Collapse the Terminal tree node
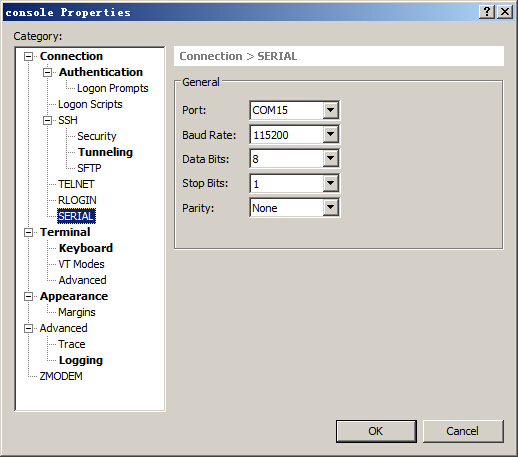 coord(29,232)
